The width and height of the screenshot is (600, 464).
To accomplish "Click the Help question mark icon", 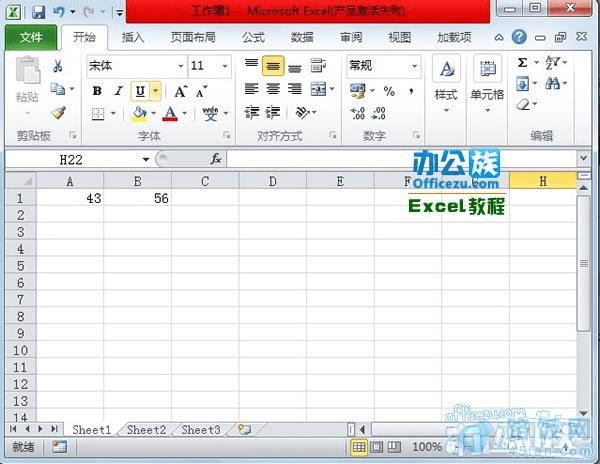I will (x=519, y=37).
